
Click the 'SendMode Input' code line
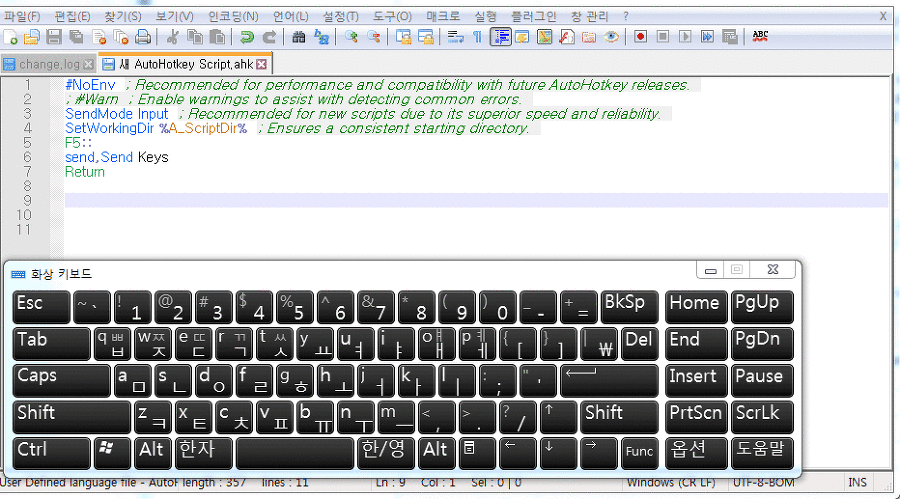pos(117,114)
